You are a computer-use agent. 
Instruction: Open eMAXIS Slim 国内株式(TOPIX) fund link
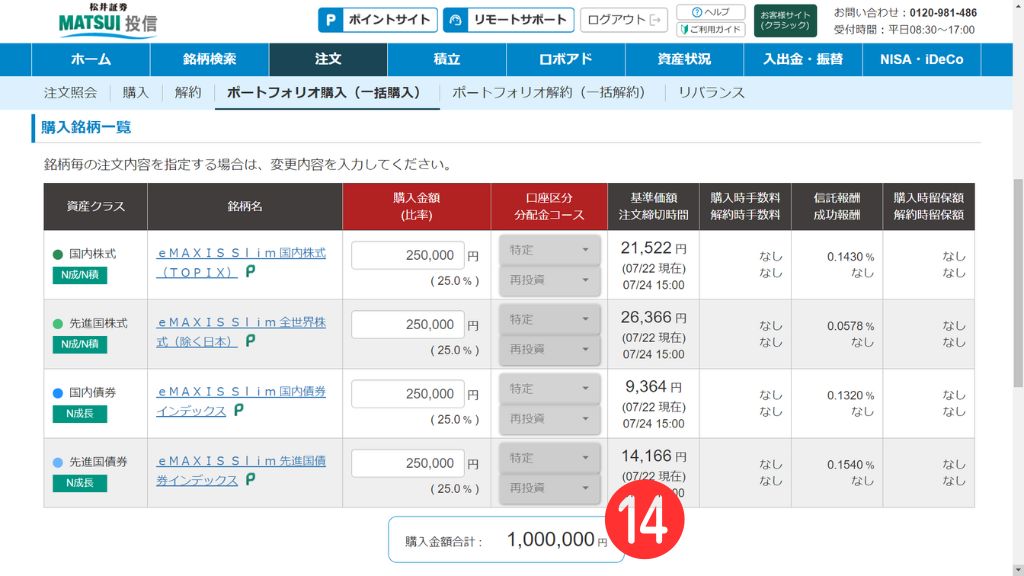click(240, 263)
